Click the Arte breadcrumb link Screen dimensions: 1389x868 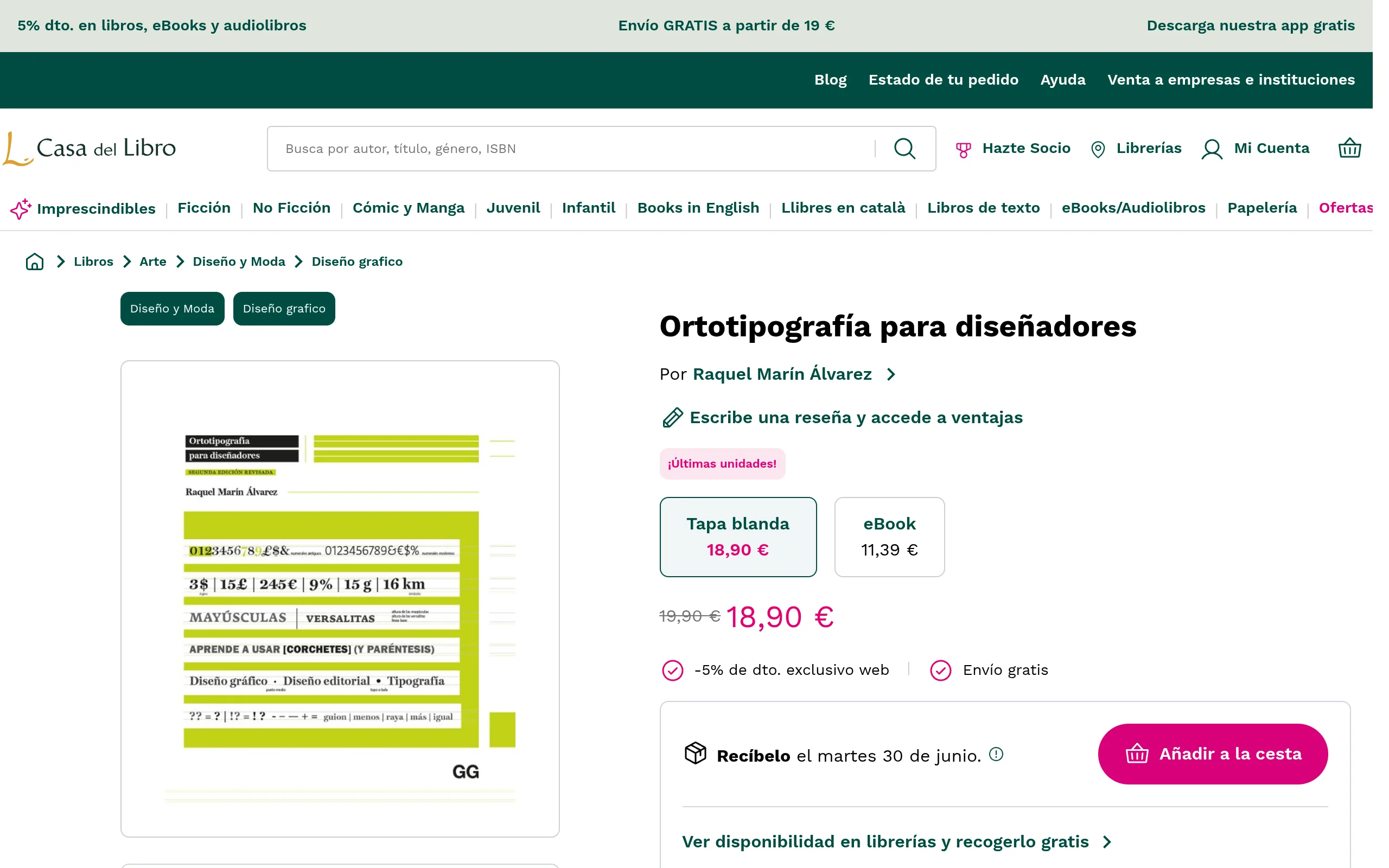coord(152,262)
